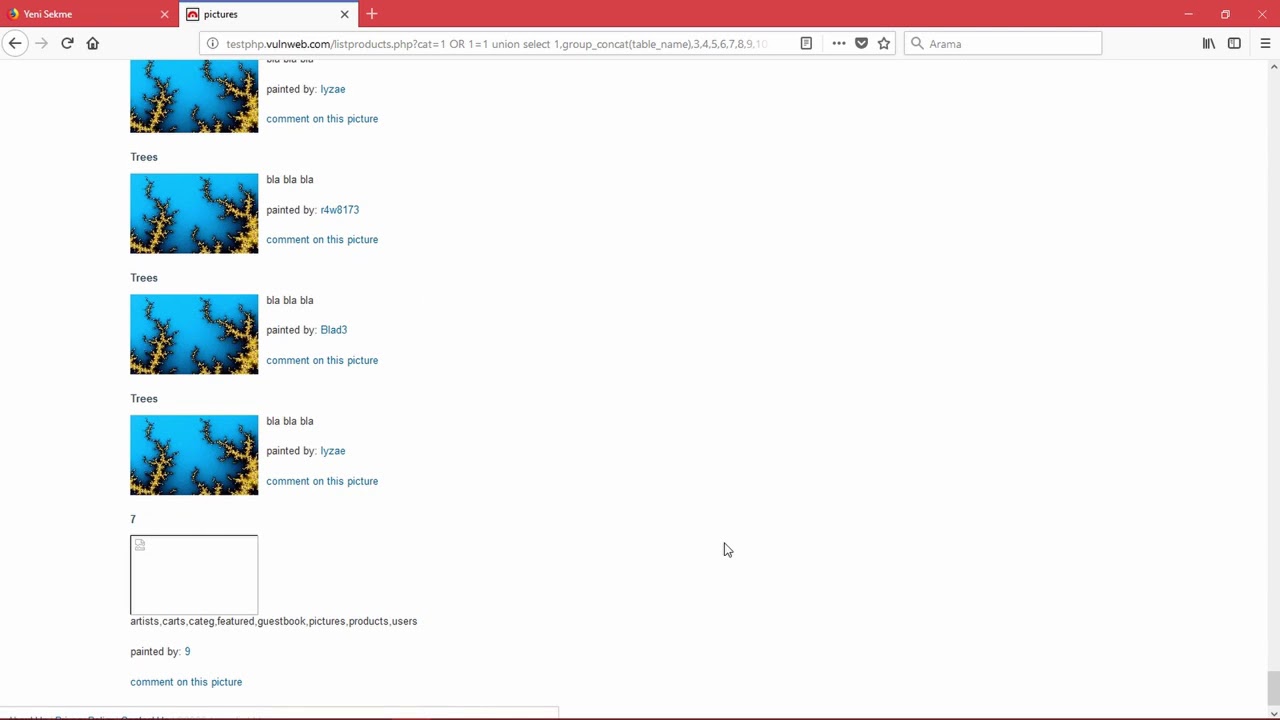Show the sidebars panel
The width and height of the screenshot is (1280, 720).
[1234, 44]
